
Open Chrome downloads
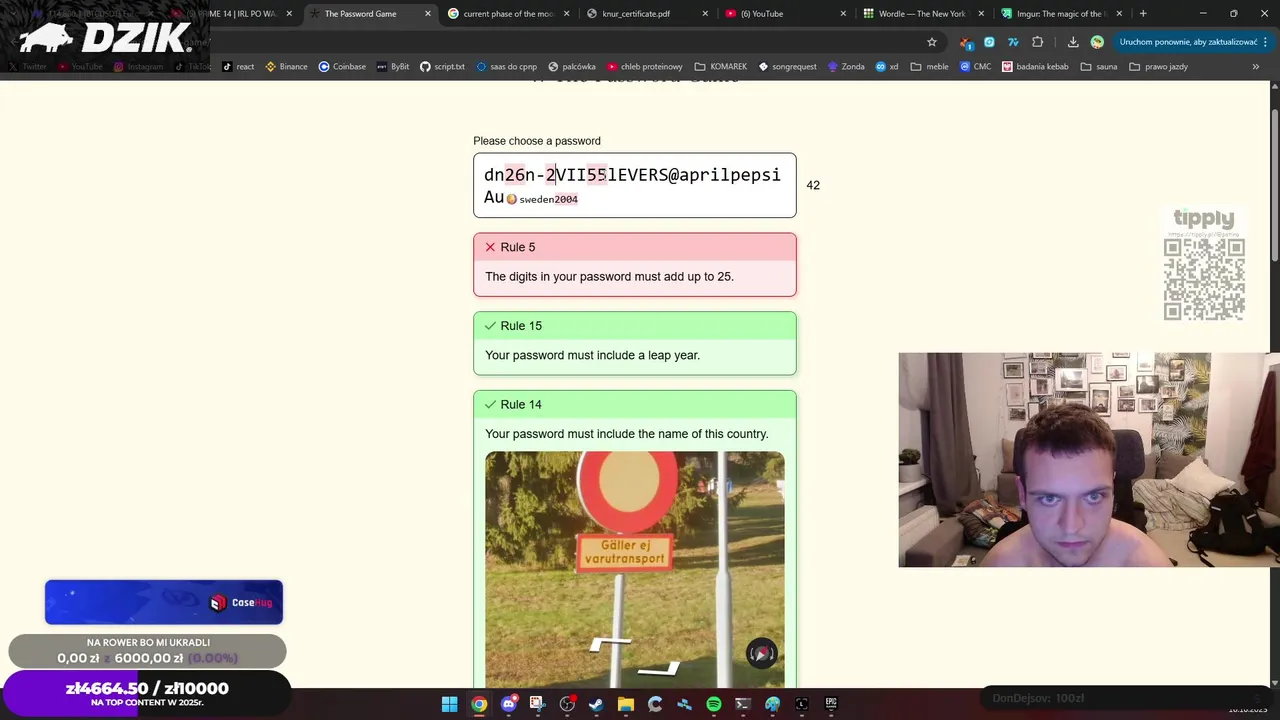(x=1073, y=42)
